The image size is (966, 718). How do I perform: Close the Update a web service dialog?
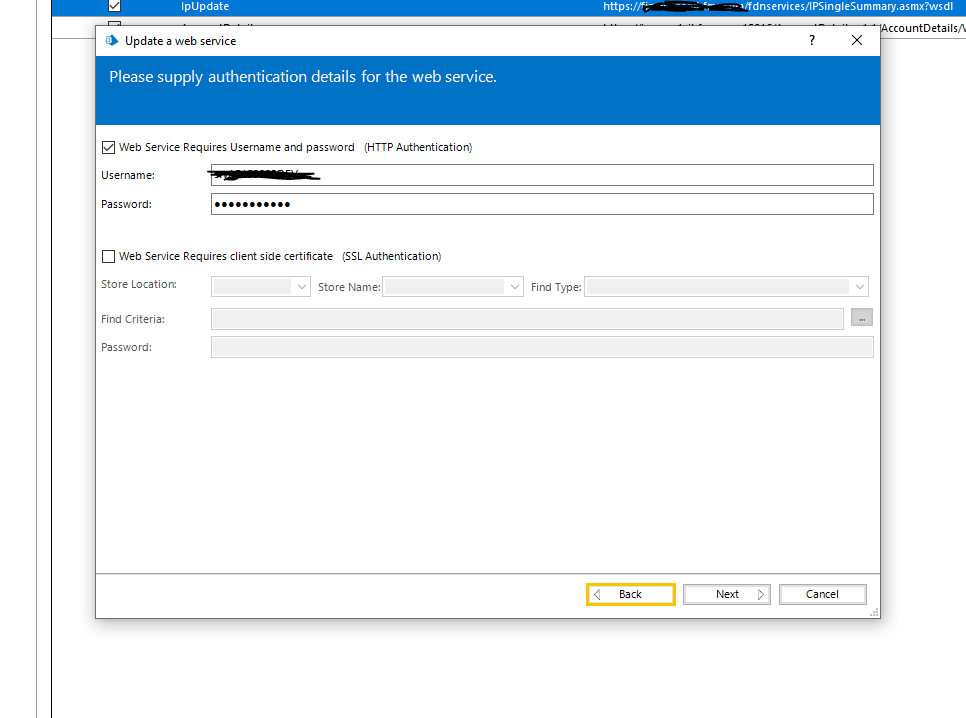coord(856,41)
